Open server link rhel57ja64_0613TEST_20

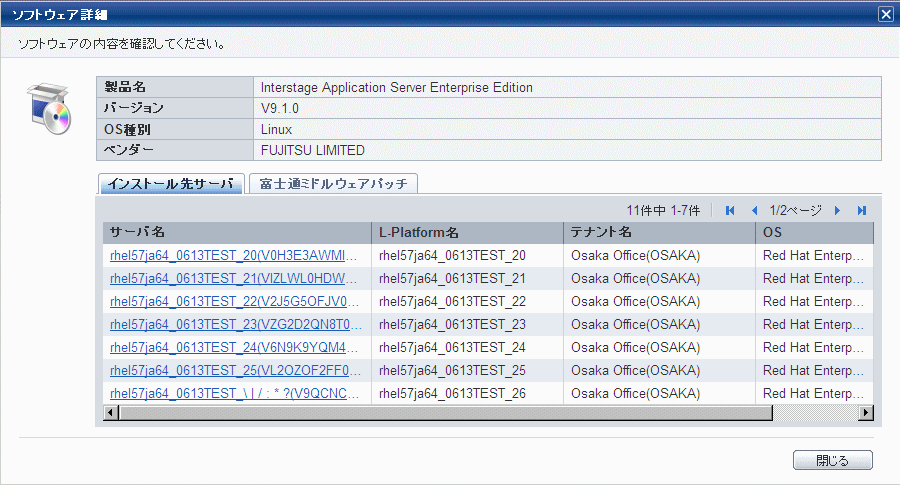[x=234, y=255]
